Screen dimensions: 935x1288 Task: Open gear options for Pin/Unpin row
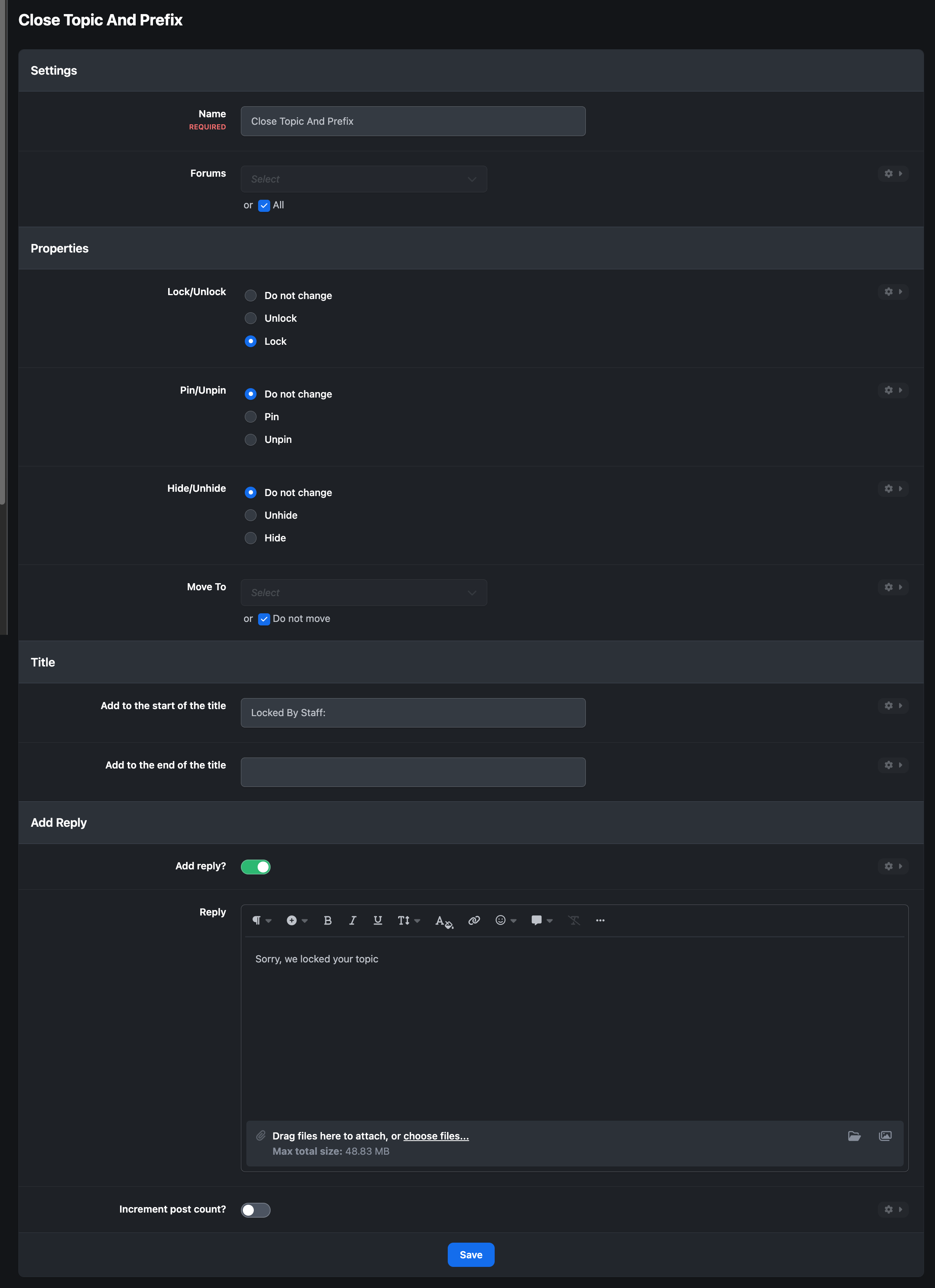(x=893, y=390)
